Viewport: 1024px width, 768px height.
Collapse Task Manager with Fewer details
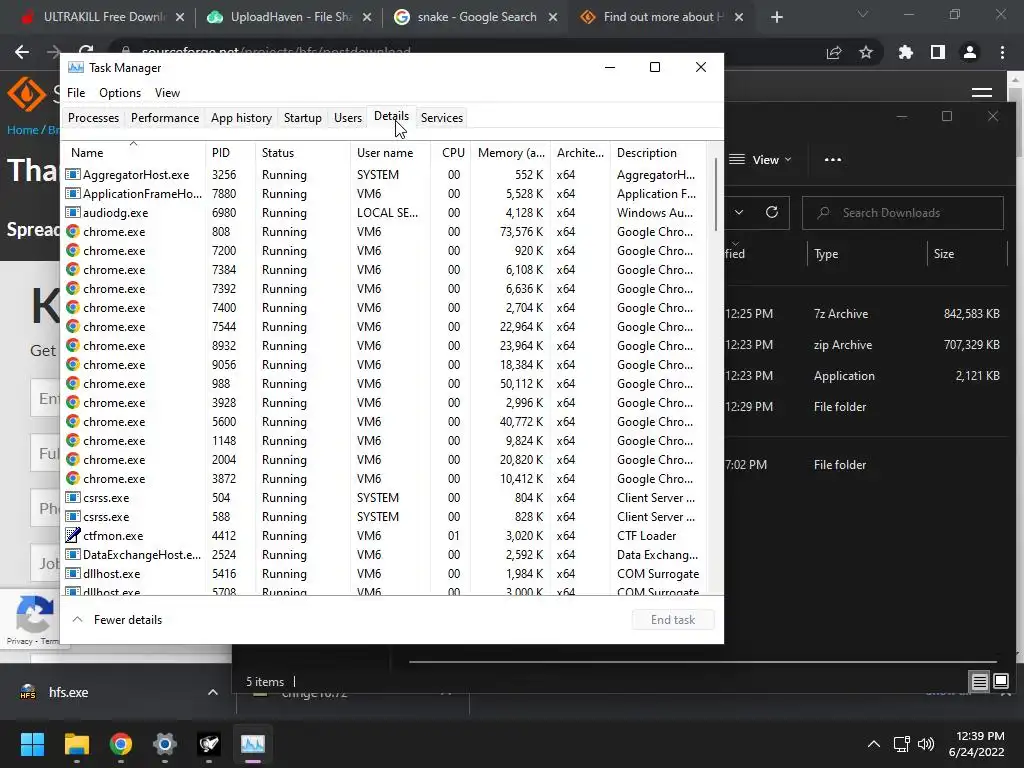coord(118,620)
